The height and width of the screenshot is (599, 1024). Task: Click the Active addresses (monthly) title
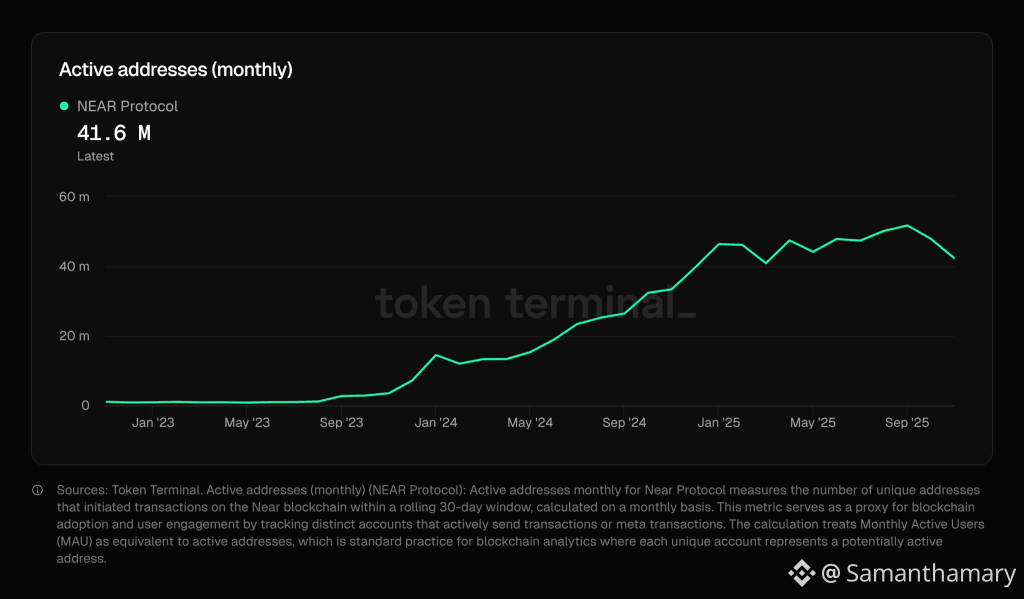click(x=176, y=69)
